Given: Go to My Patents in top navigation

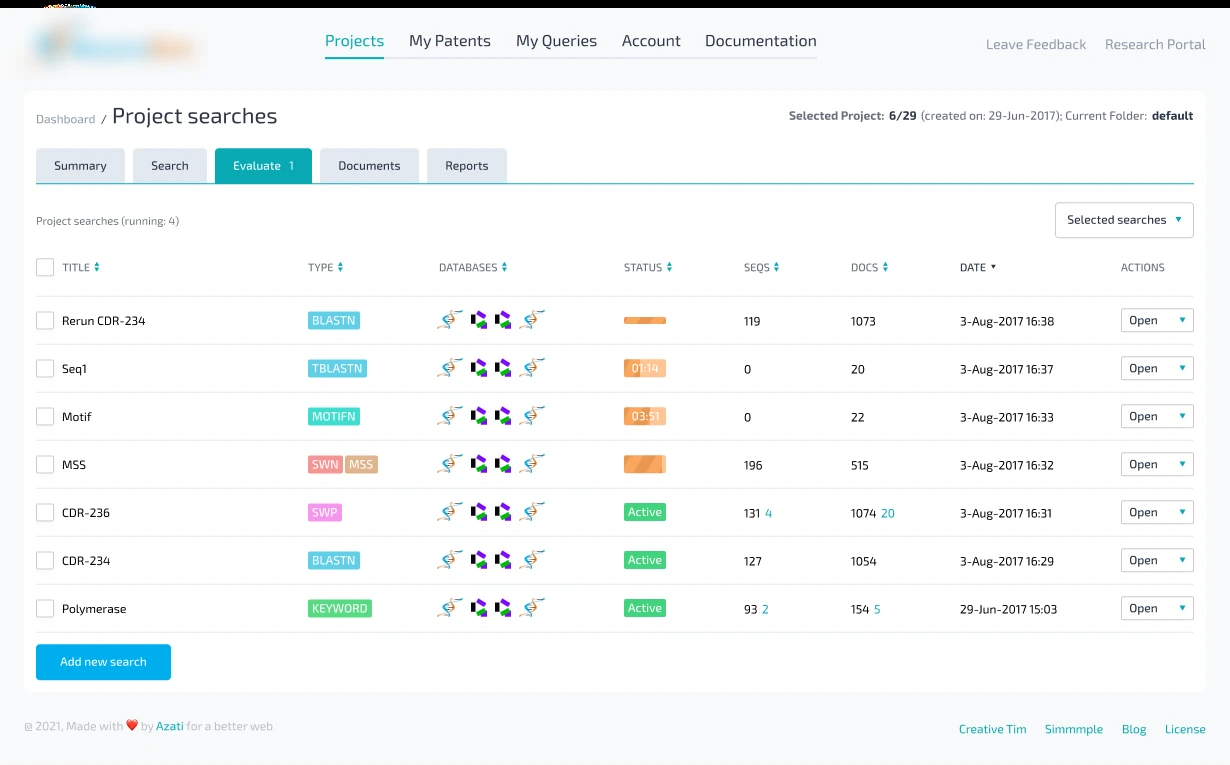Looking at the screenshot, I should [x=450, y=41].
